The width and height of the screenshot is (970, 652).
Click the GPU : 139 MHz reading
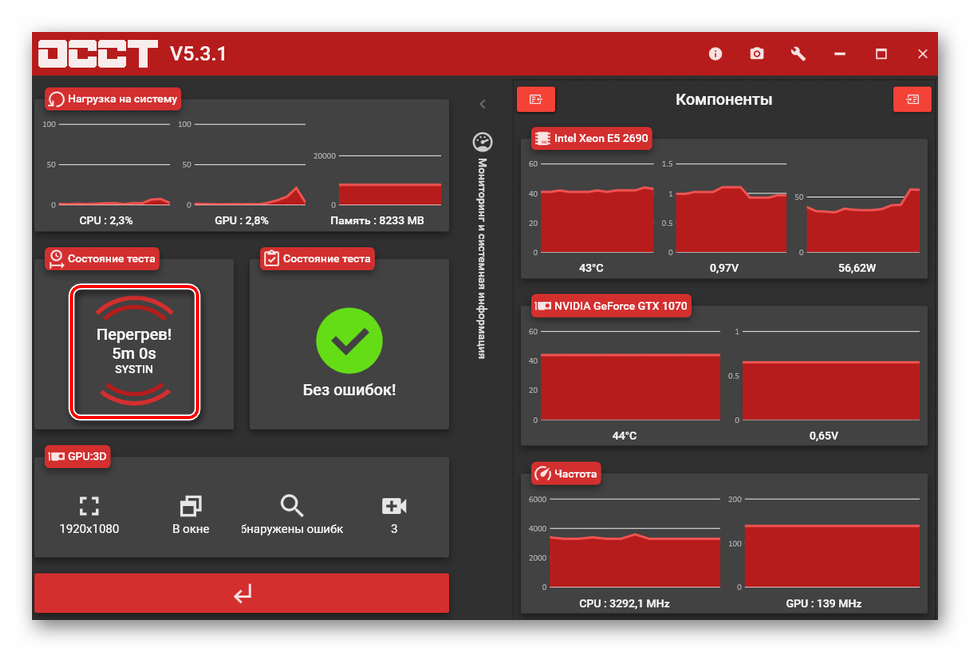(823, 603)
